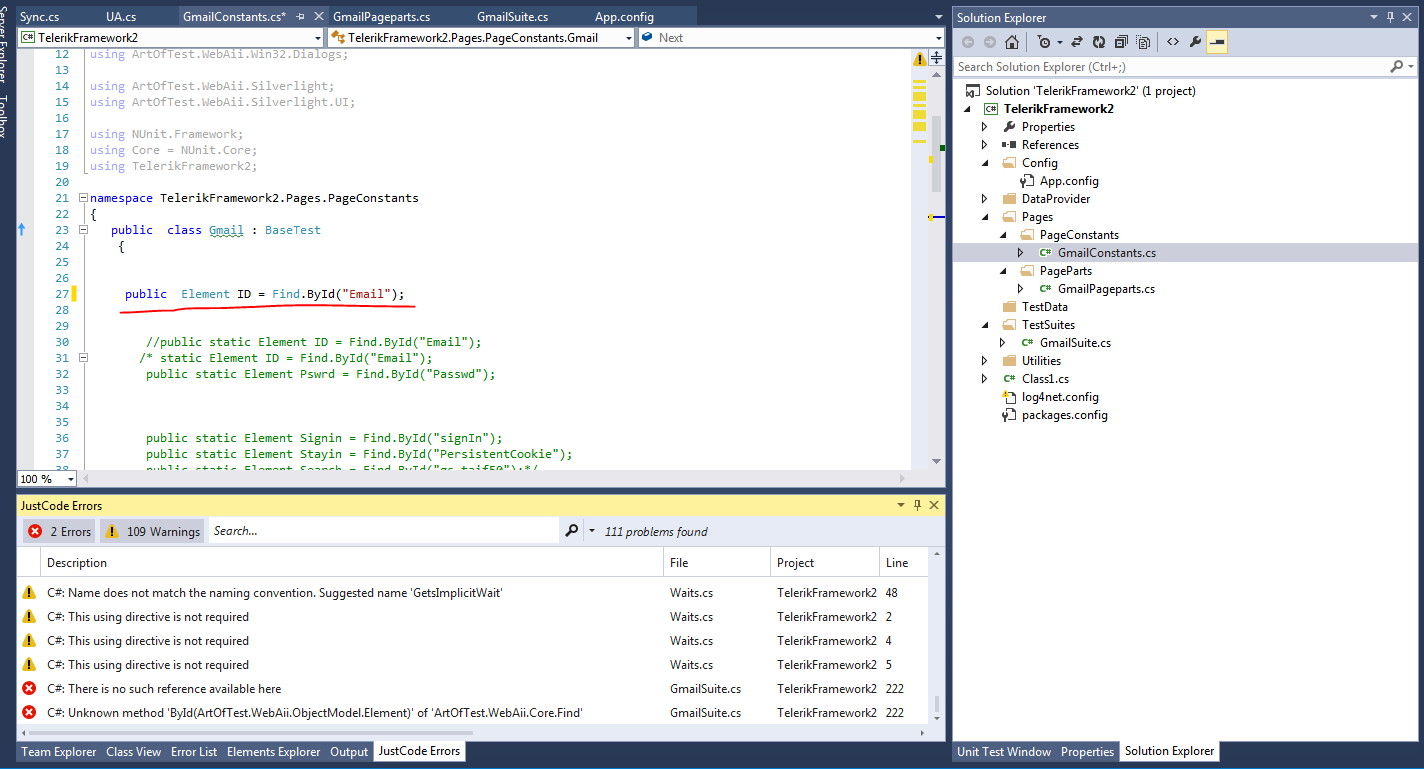Screen dimensions: 1424x769
Task: Collapse the TestSuites folder
Action: click(985, 325)
